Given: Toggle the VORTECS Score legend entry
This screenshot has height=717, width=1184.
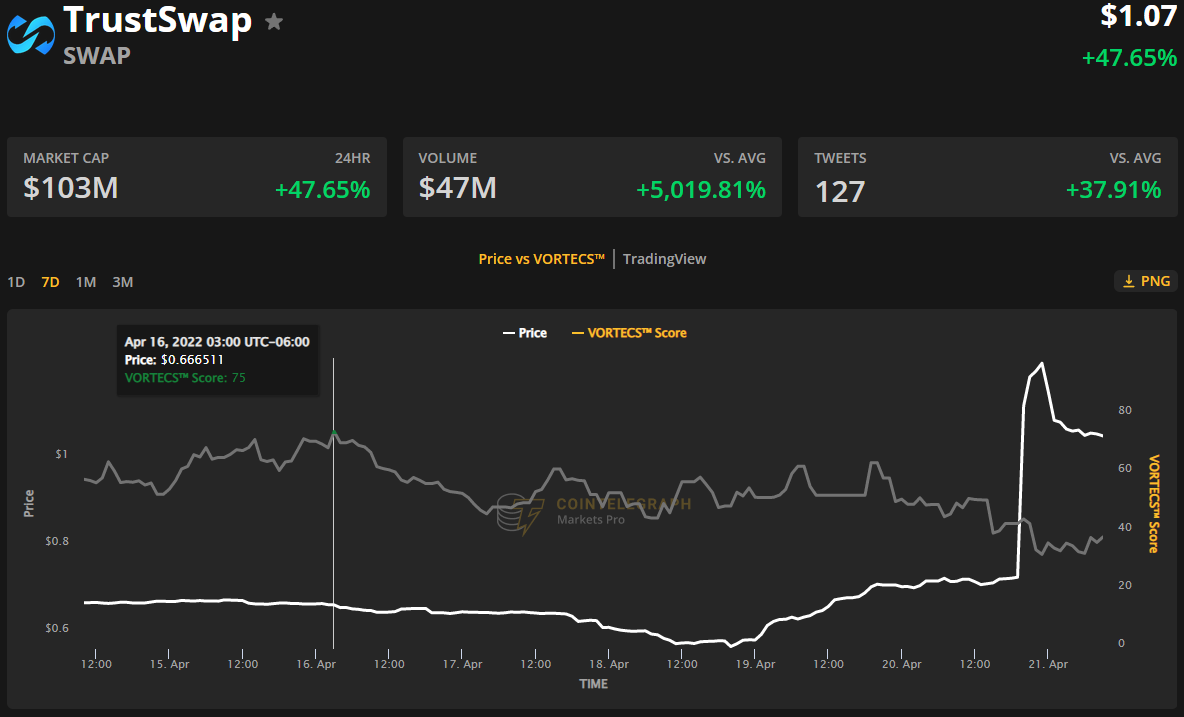Looking at the screenshot, I should tap(629, 333).
